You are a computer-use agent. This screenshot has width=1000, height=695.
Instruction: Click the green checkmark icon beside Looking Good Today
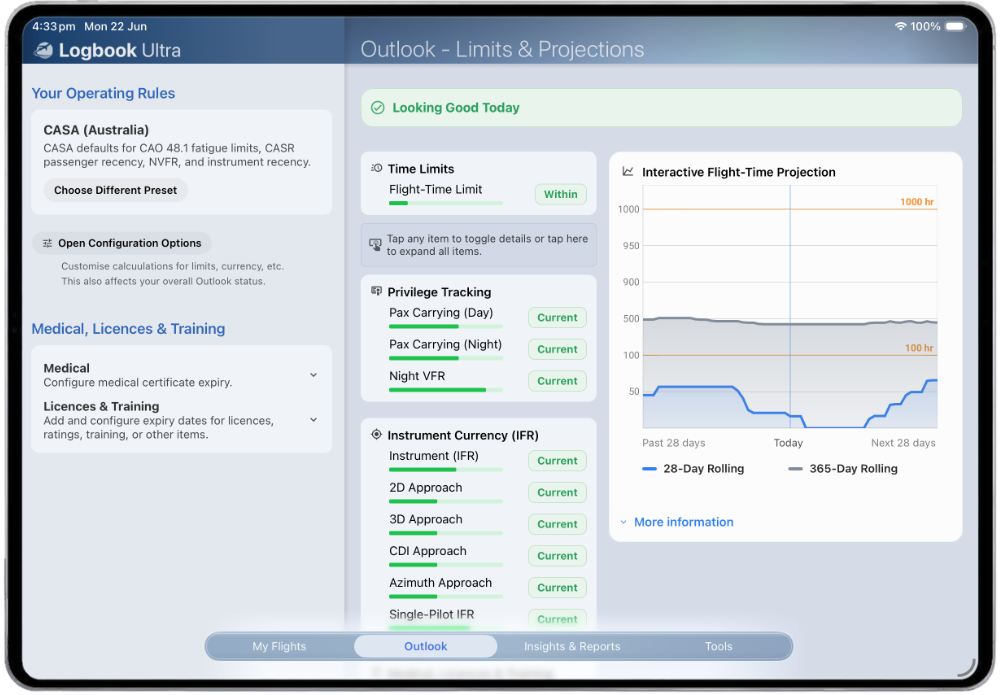[378, 108]
